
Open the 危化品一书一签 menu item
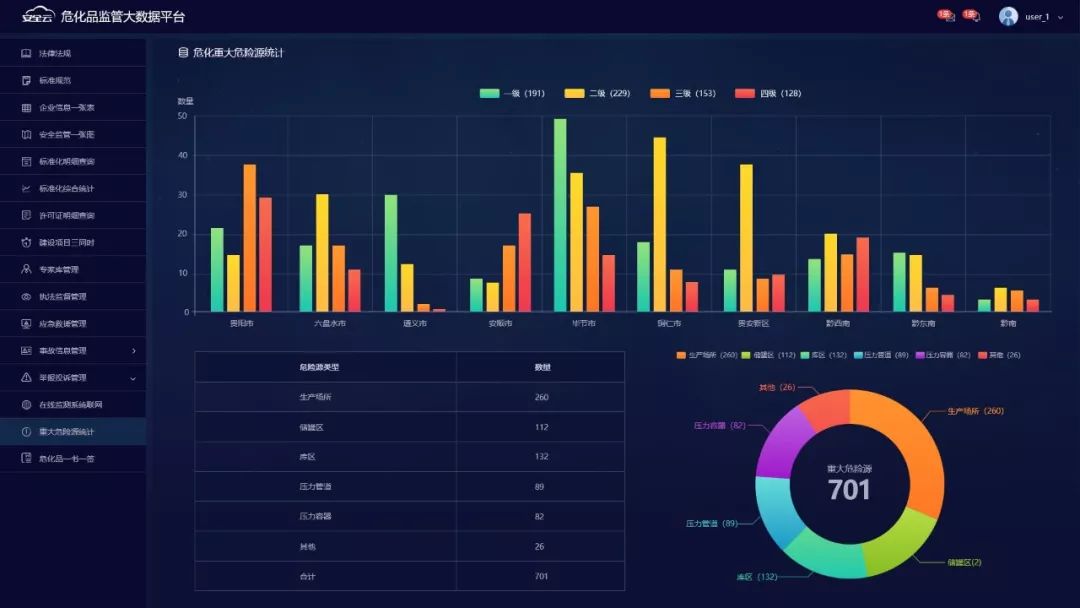(x=66, y=458)
